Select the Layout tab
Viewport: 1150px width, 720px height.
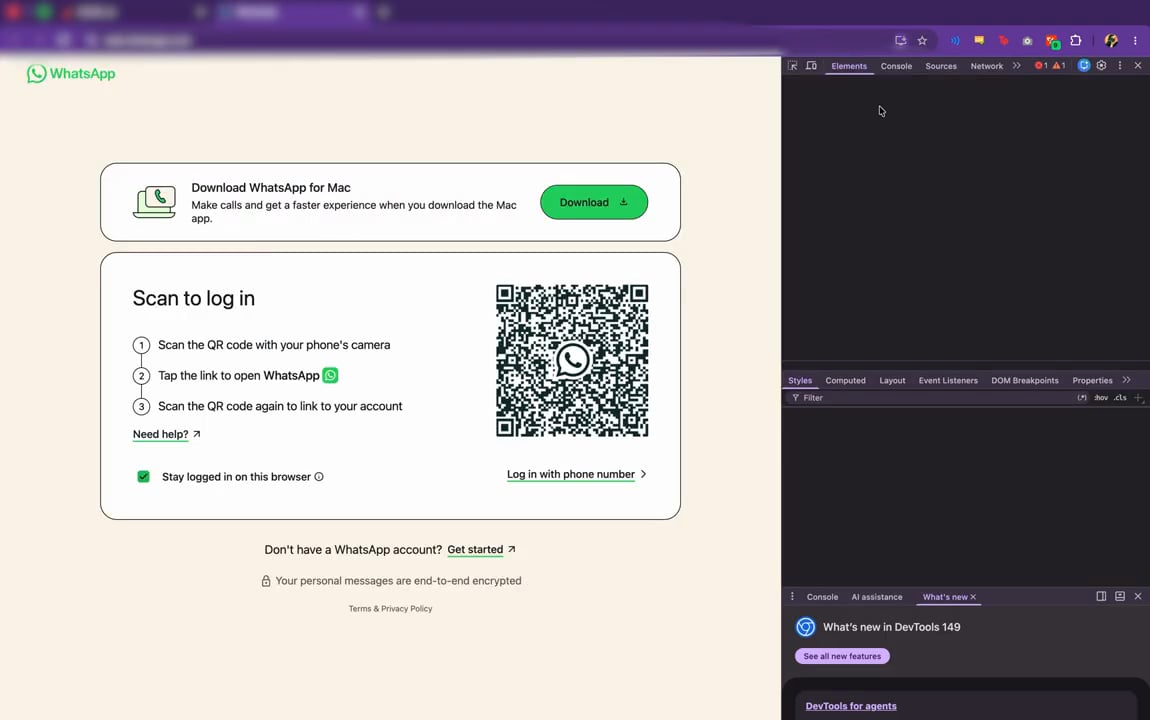(x=892, y=381)
